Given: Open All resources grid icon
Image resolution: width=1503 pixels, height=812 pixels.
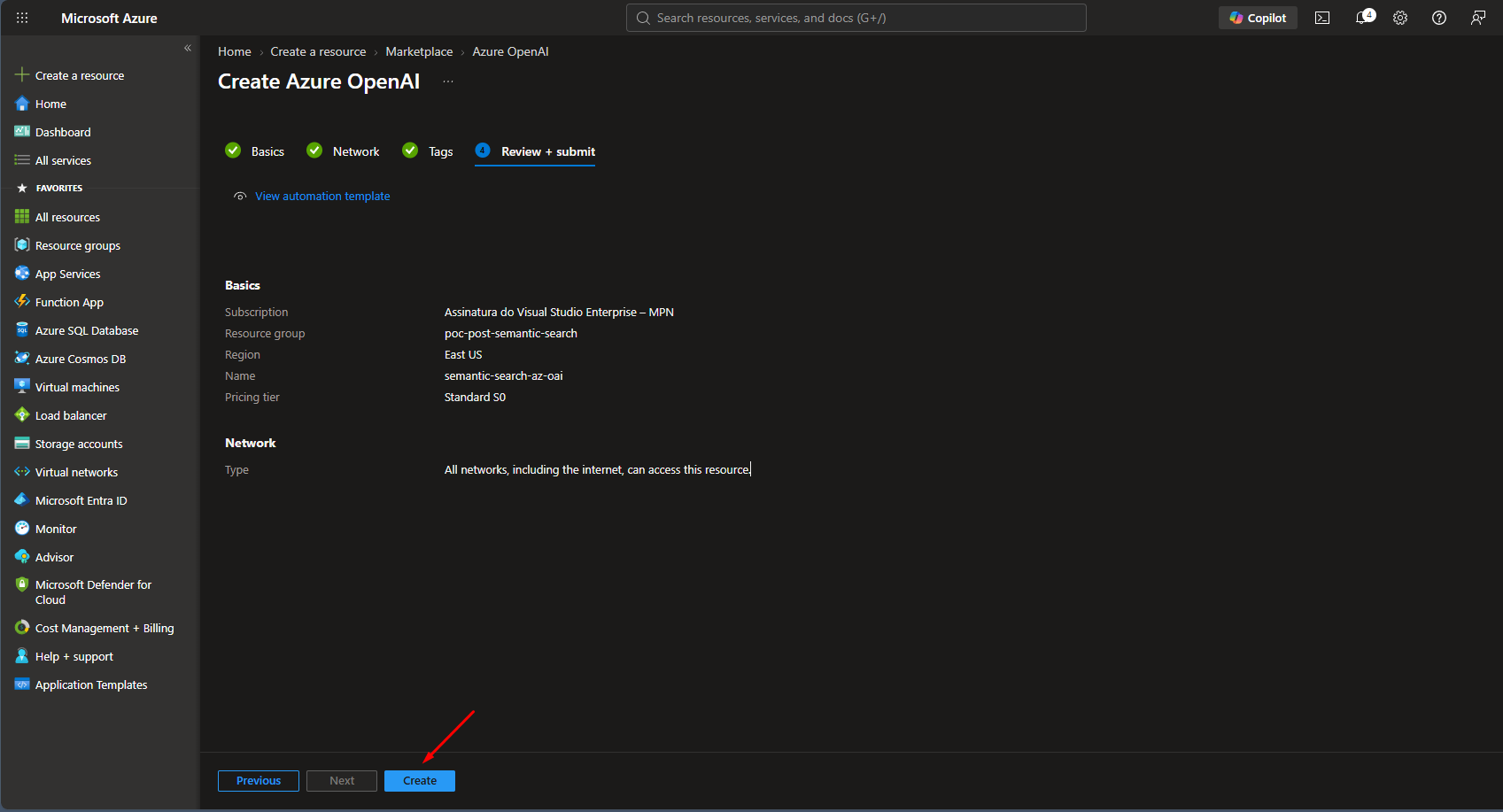Looking at the screenshot, I should point(22,217).
